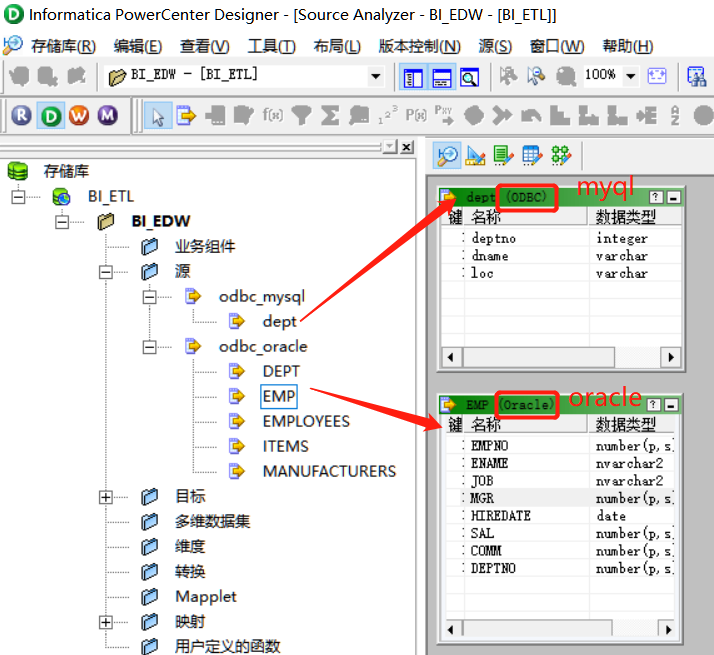Viewport: 714px width, 655px height.
Task: Select the dept source under odbc_mysql
Action: pyautogui.click(x=279, y=322)
